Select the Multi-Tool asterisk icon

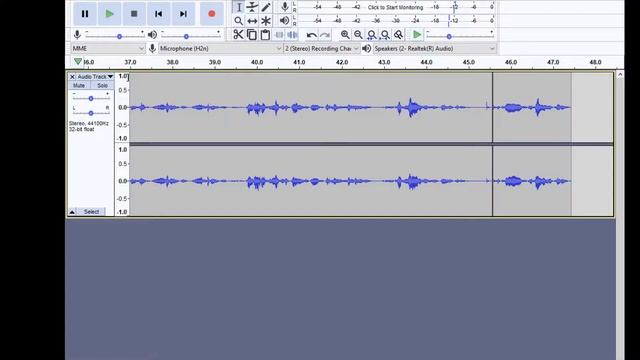(x=266, y=21)
